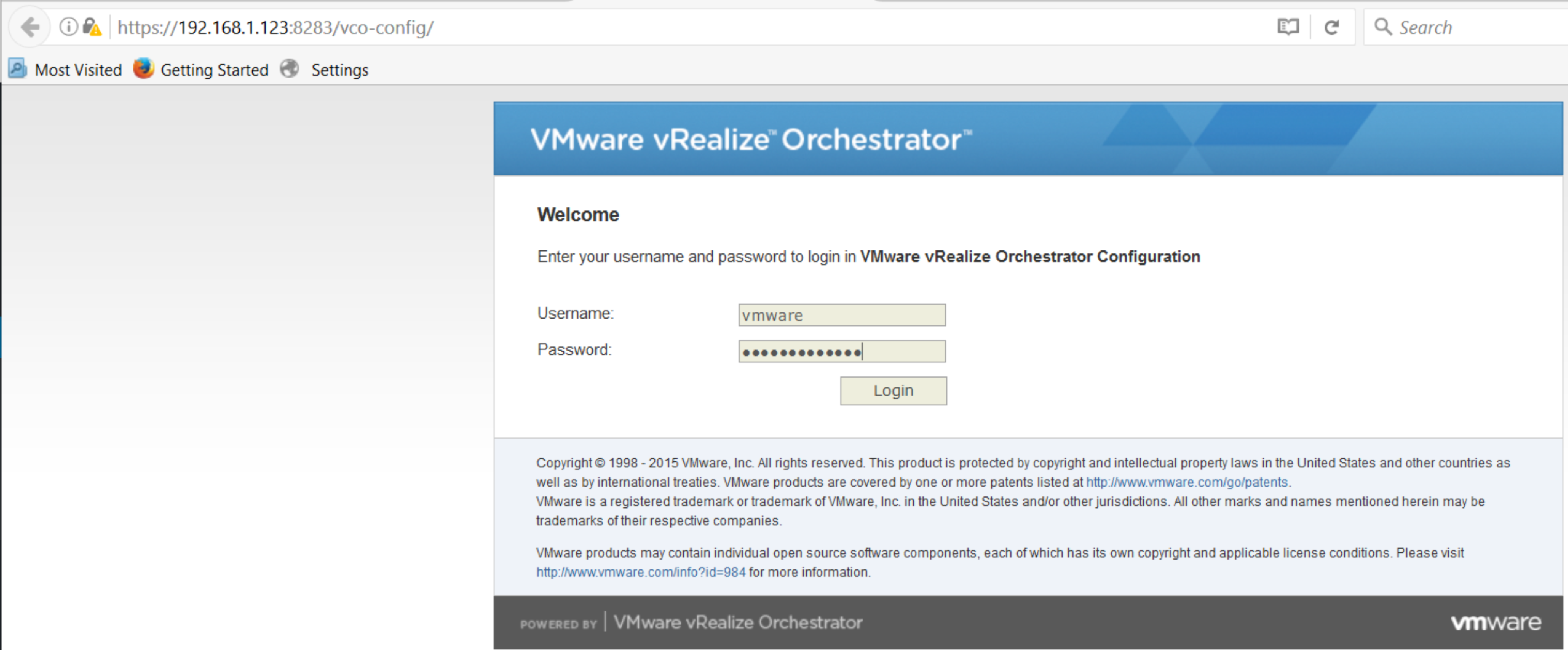Click the Username input field

tap(842, 315)
